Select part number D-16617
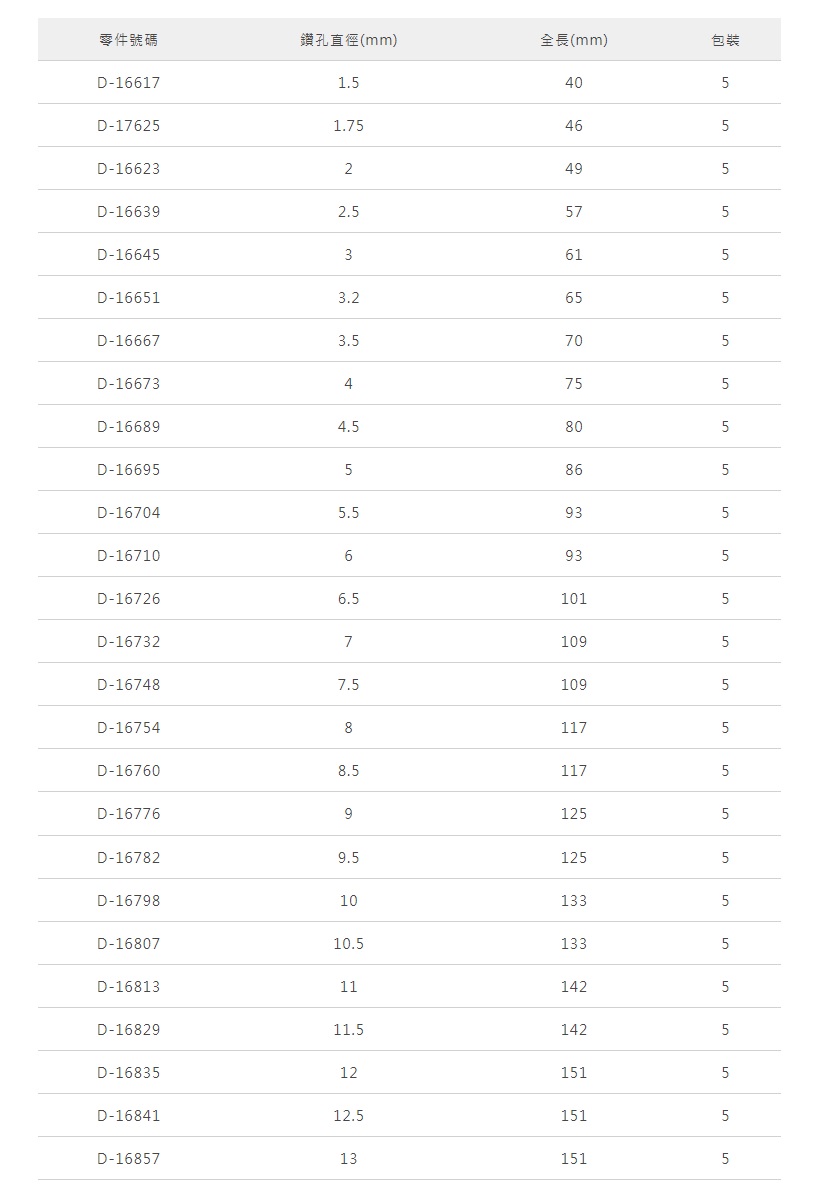Screen dimensions: 836x1202 click(x=128, y=83)
